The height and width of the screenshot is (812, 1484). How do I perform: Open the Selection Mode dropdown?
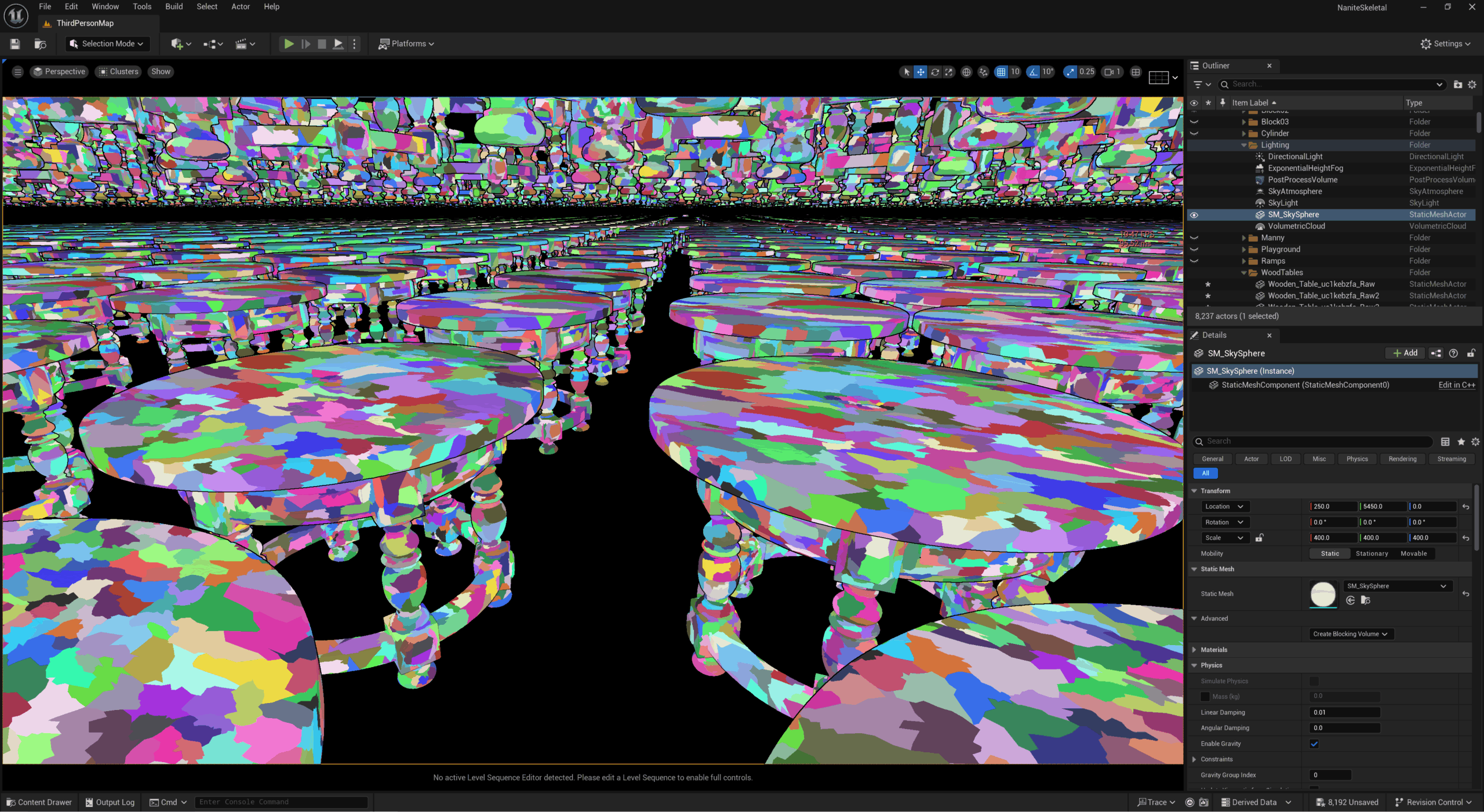pyautogui.click(x=107, y=43)
